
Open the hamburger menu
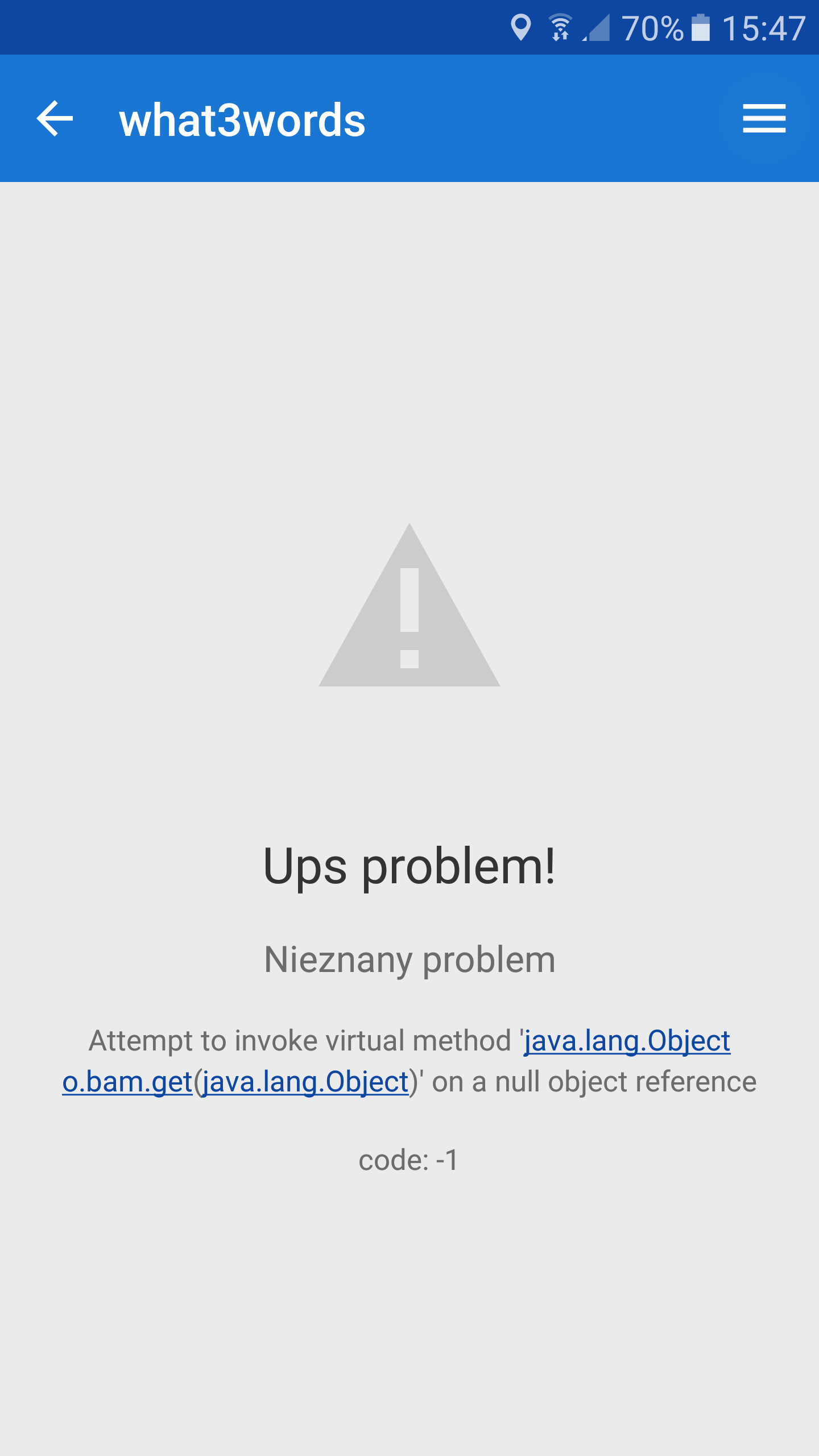[x=764, y=118]
